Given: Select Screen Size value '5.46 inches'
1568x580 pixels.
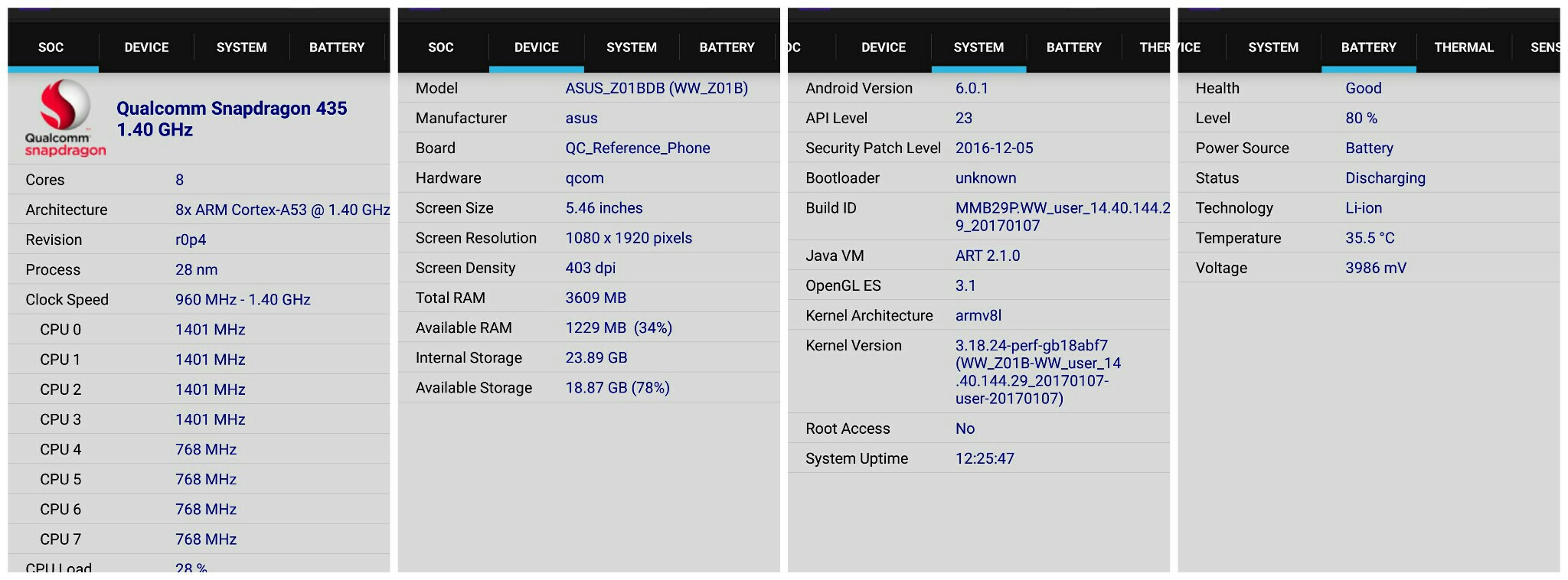Looking at the screenshot, I should pyautogui.click(x=603, y=207).
